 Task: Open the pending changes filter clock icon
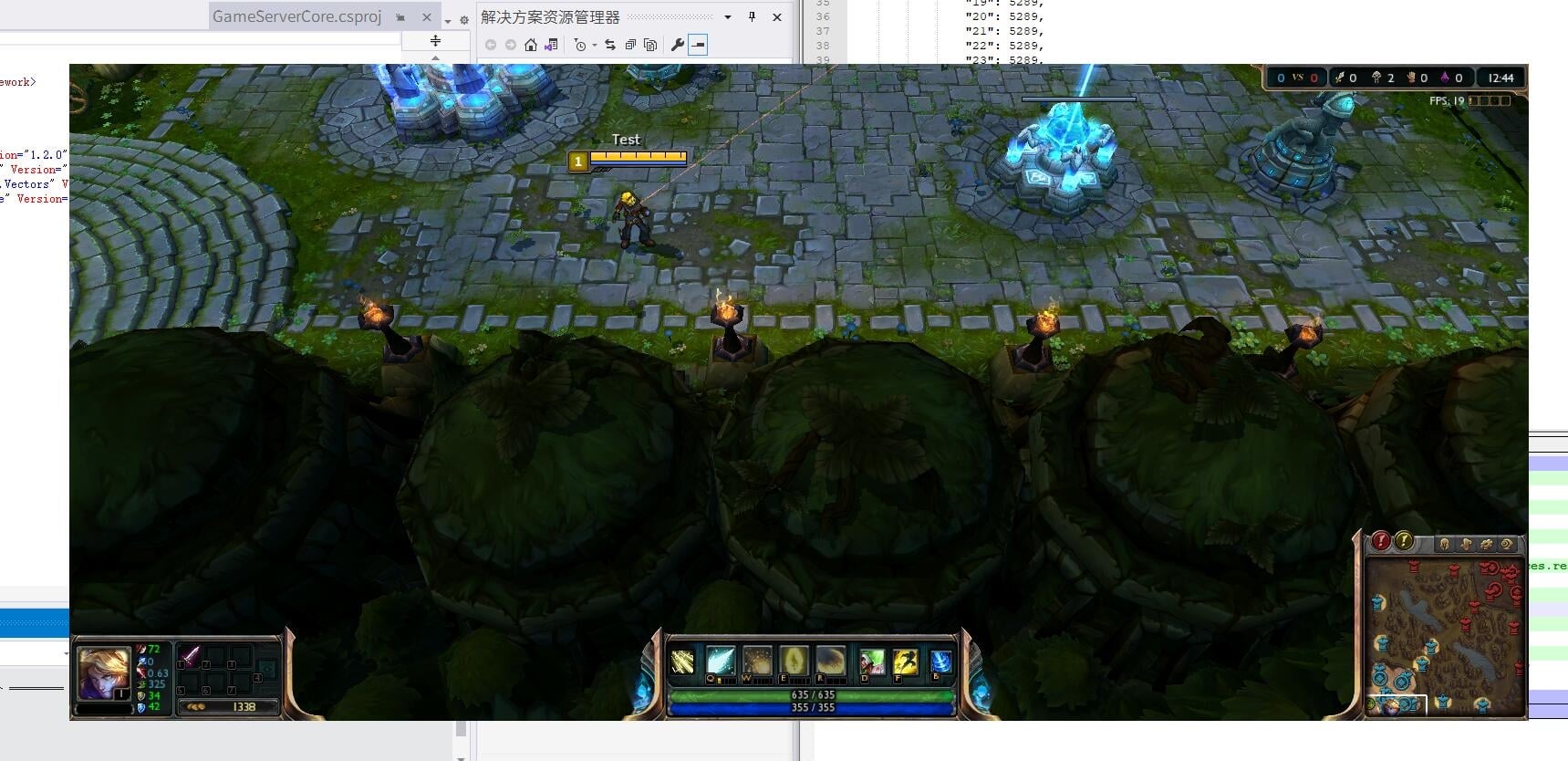(x=580, y=45)
